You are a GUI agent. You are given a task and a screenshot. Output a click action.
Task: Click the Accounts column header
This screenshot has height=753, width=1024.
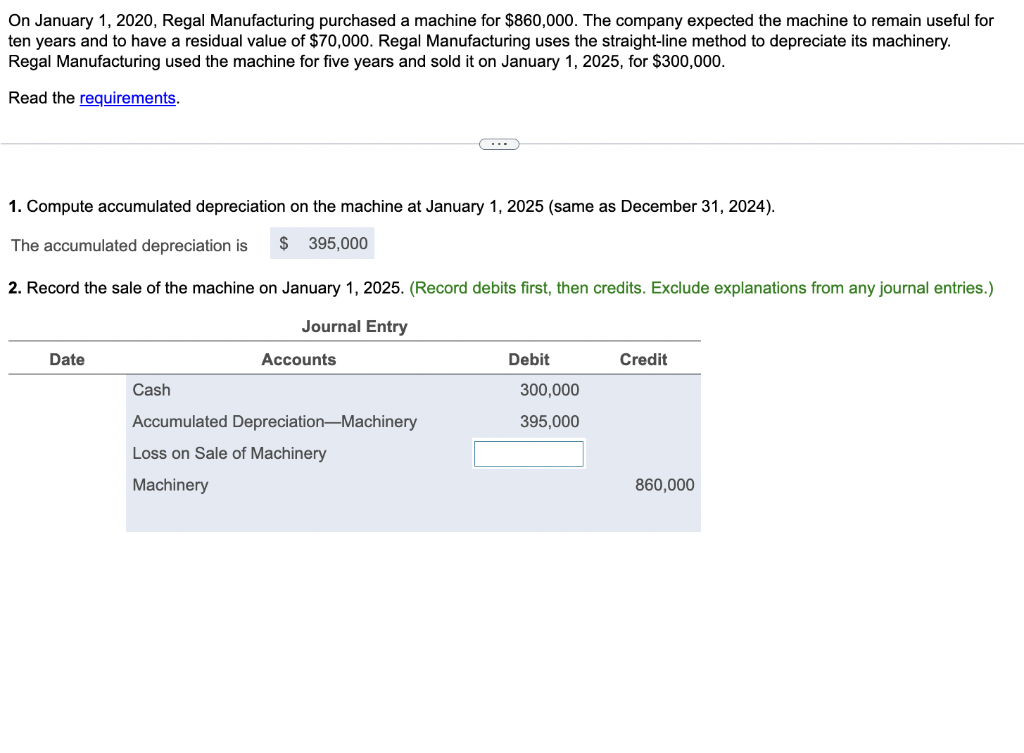click(298, 359)
